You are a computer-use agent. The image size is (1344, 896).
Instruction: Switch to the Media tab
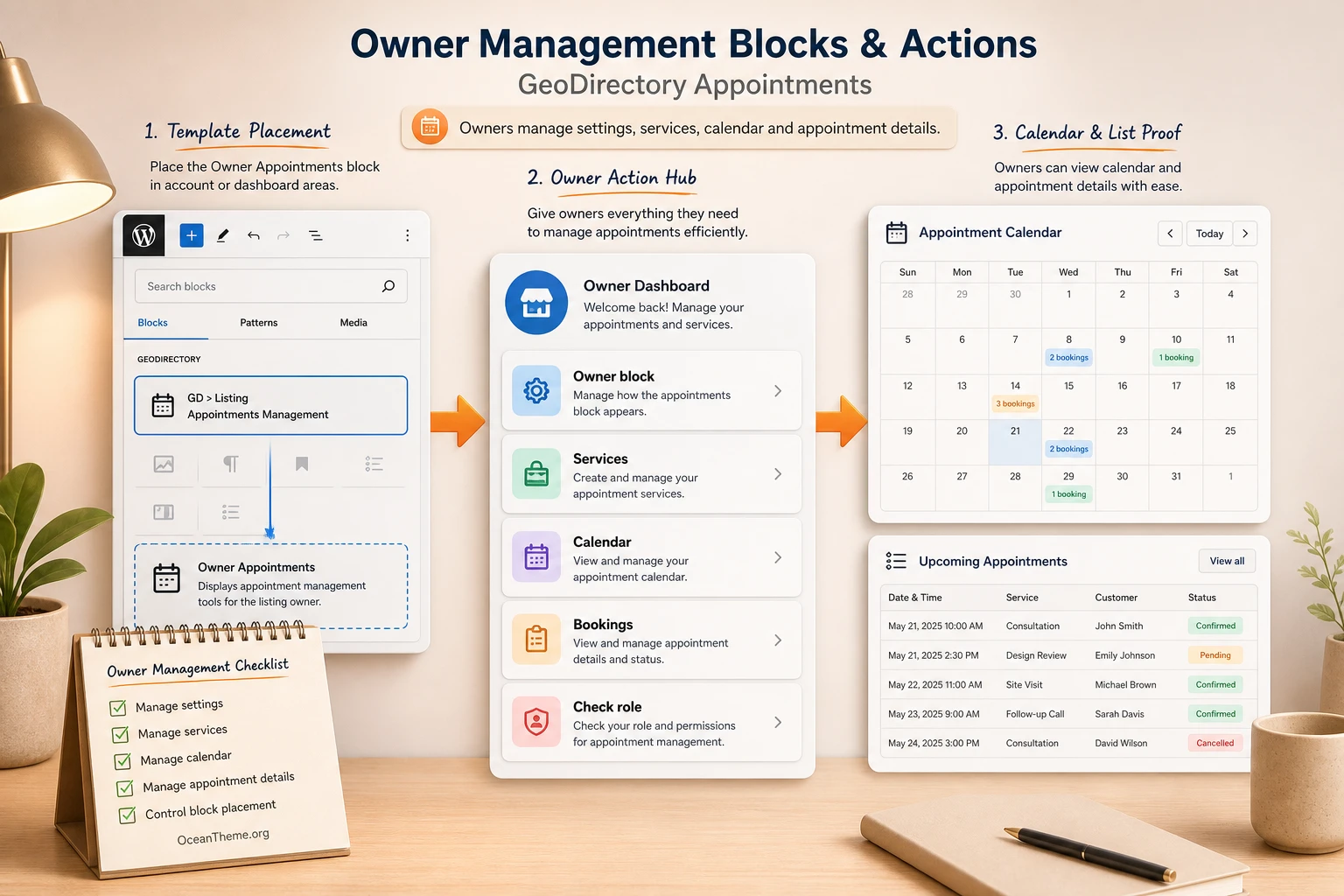tap(353, 323)
